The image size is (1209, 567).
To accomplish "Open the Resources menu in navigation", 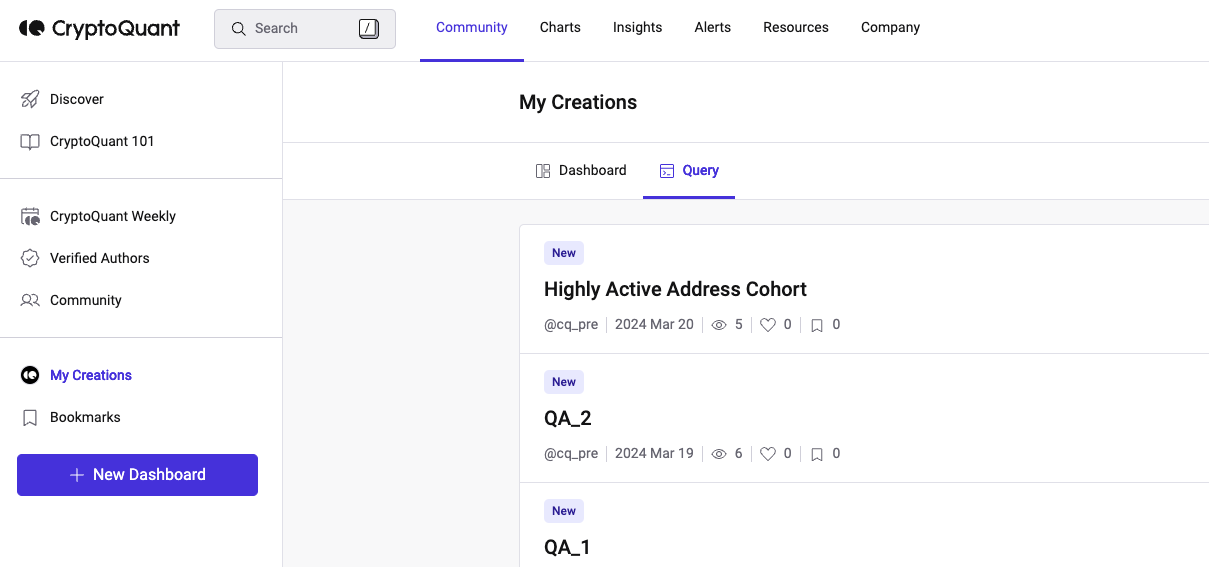I will [x=795, y=28].
